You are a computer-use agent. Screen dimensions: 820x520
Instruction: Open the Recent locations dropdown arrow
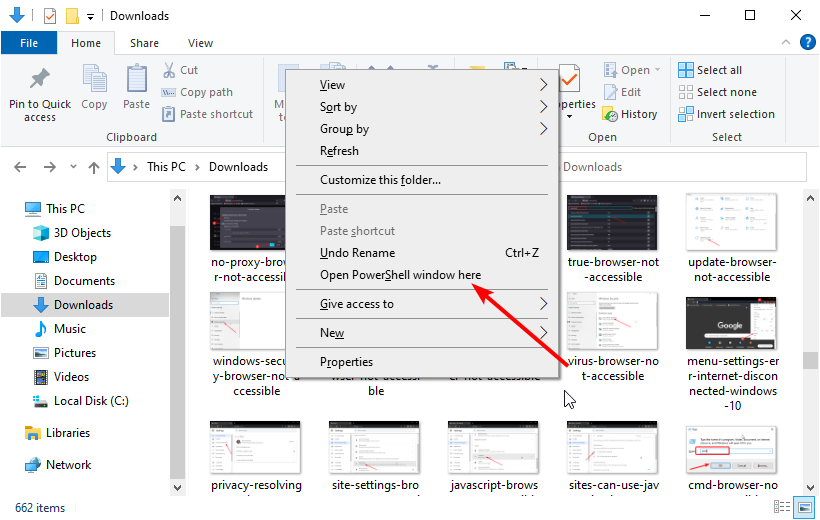73,167
